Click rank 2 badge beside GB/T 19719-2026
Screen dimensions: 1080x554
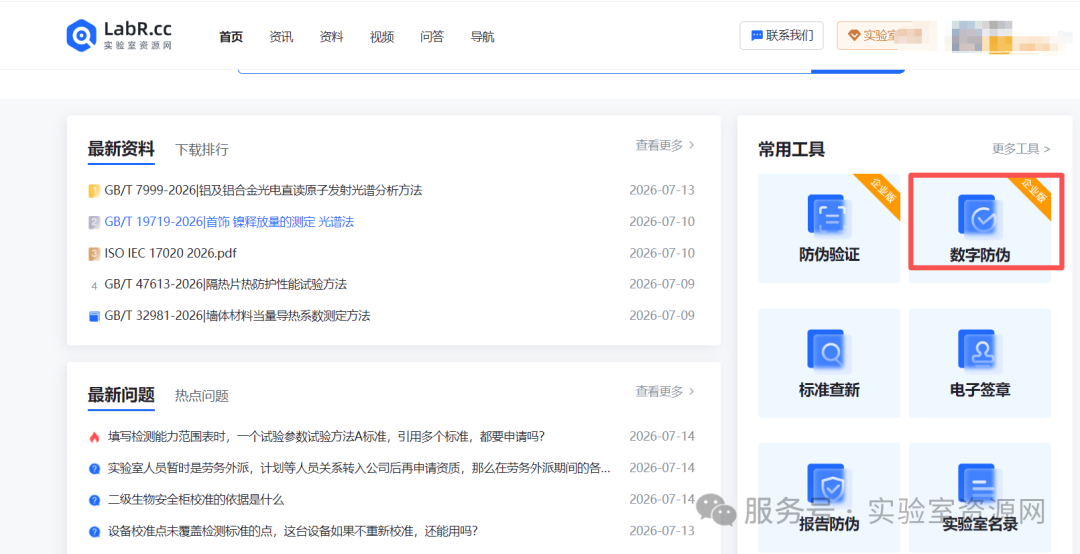tap(94, 223)
